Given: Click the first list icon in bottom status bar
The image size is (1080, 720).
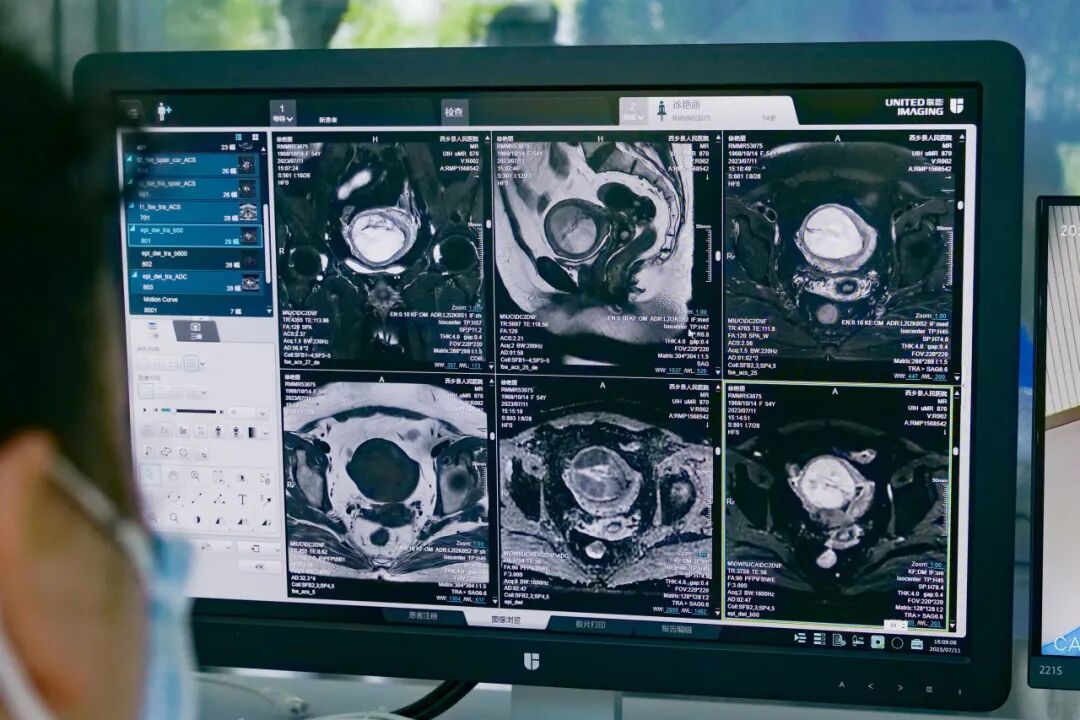Looking at the screenshot, I should tap(800, 638).
